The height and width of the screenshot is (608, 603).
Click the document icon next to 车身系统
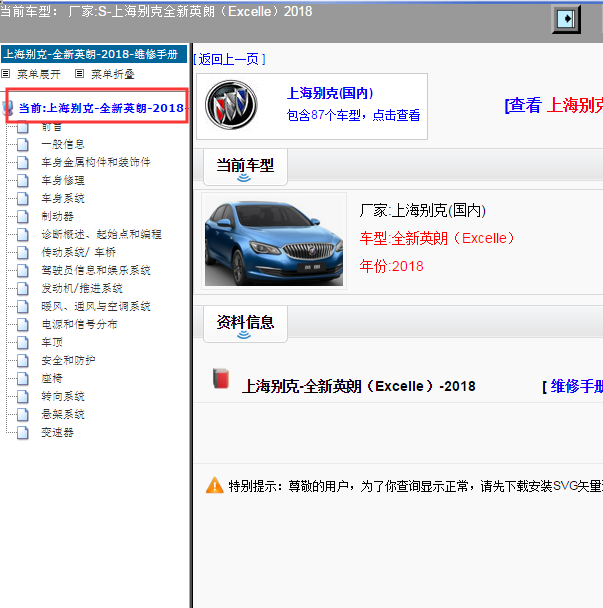23,199
